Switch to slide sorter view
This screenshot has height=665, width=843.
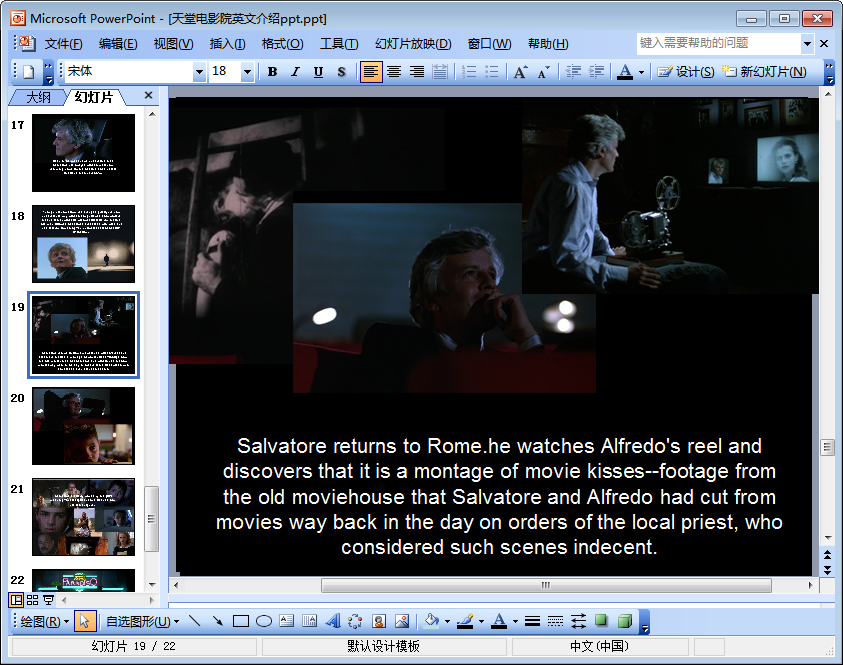(32, 600)
